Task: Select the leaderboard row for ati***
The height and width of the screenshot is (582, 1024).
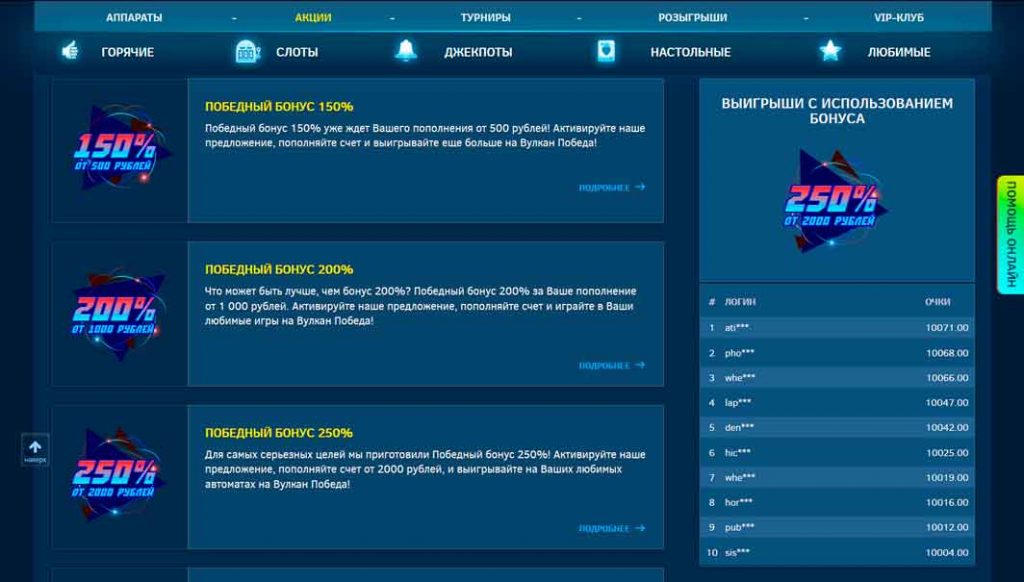Action: click(836, 328)
